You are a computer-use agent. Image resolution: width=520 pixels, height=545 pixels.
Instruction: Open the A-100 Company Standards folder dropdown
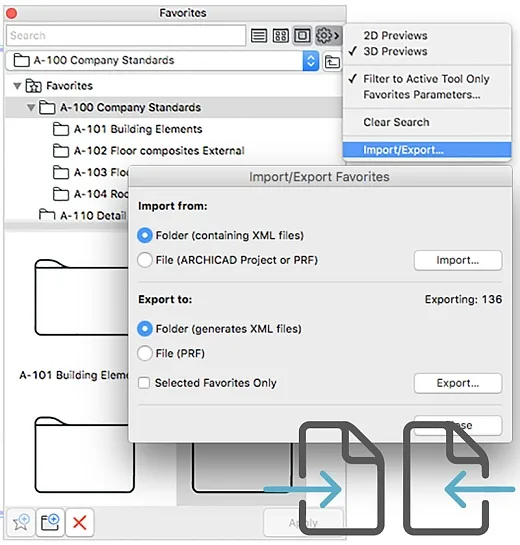click(x=310, y=61)
